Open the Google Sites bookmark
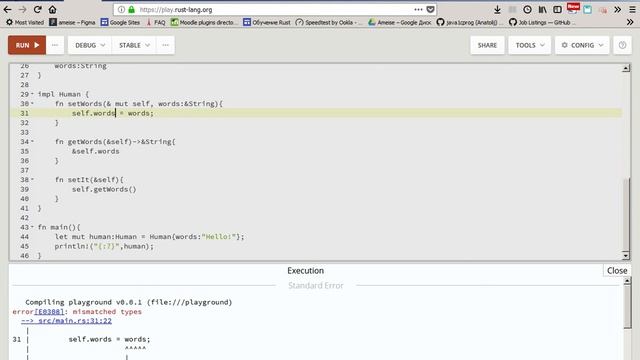Image resolution: width=640 pixels, height=360 pixels. [120, 22]
